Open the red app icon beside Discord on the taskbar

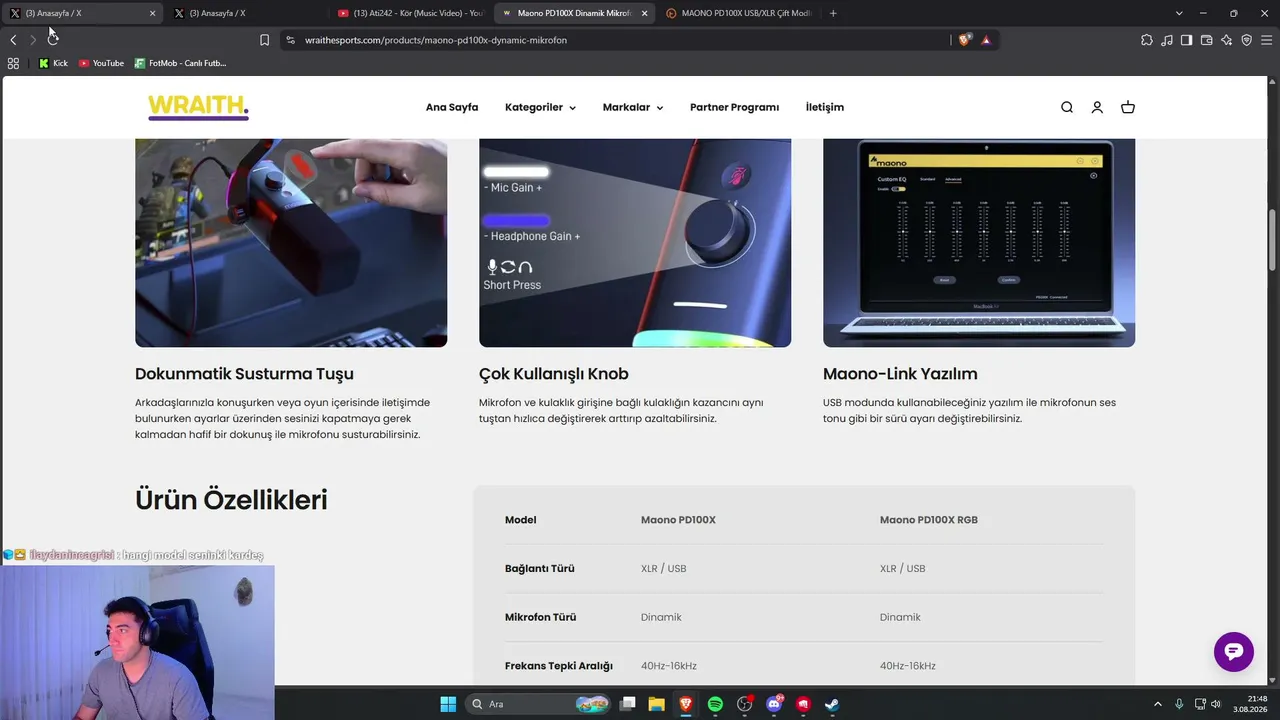(803, 704)
